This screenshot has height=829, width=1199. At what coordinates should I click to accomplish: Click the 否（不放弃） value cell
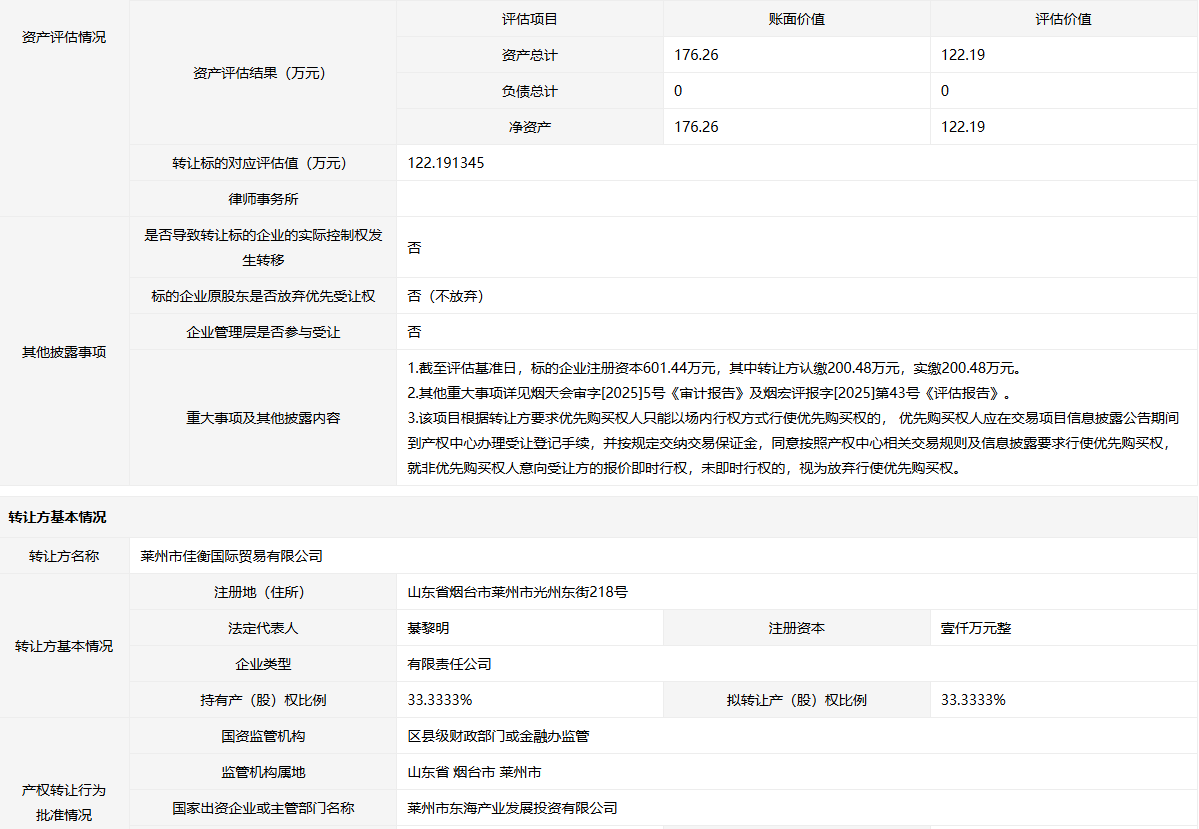(446, 296)
